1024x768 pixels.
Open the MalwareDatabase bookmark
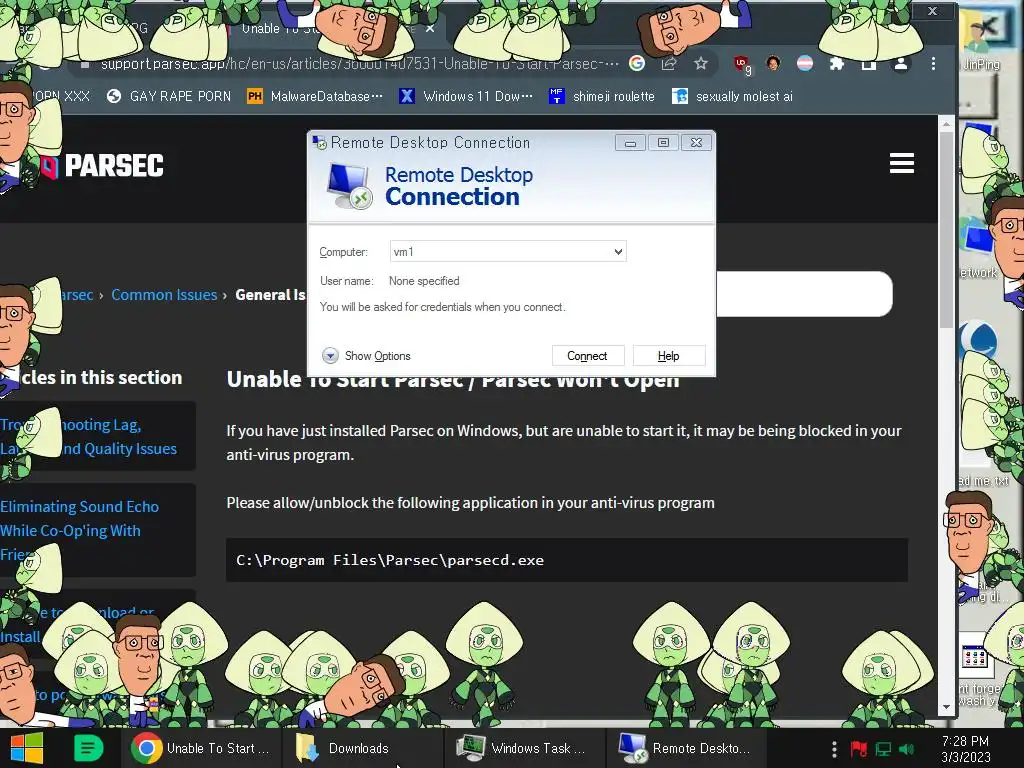(x=315, y=97)
